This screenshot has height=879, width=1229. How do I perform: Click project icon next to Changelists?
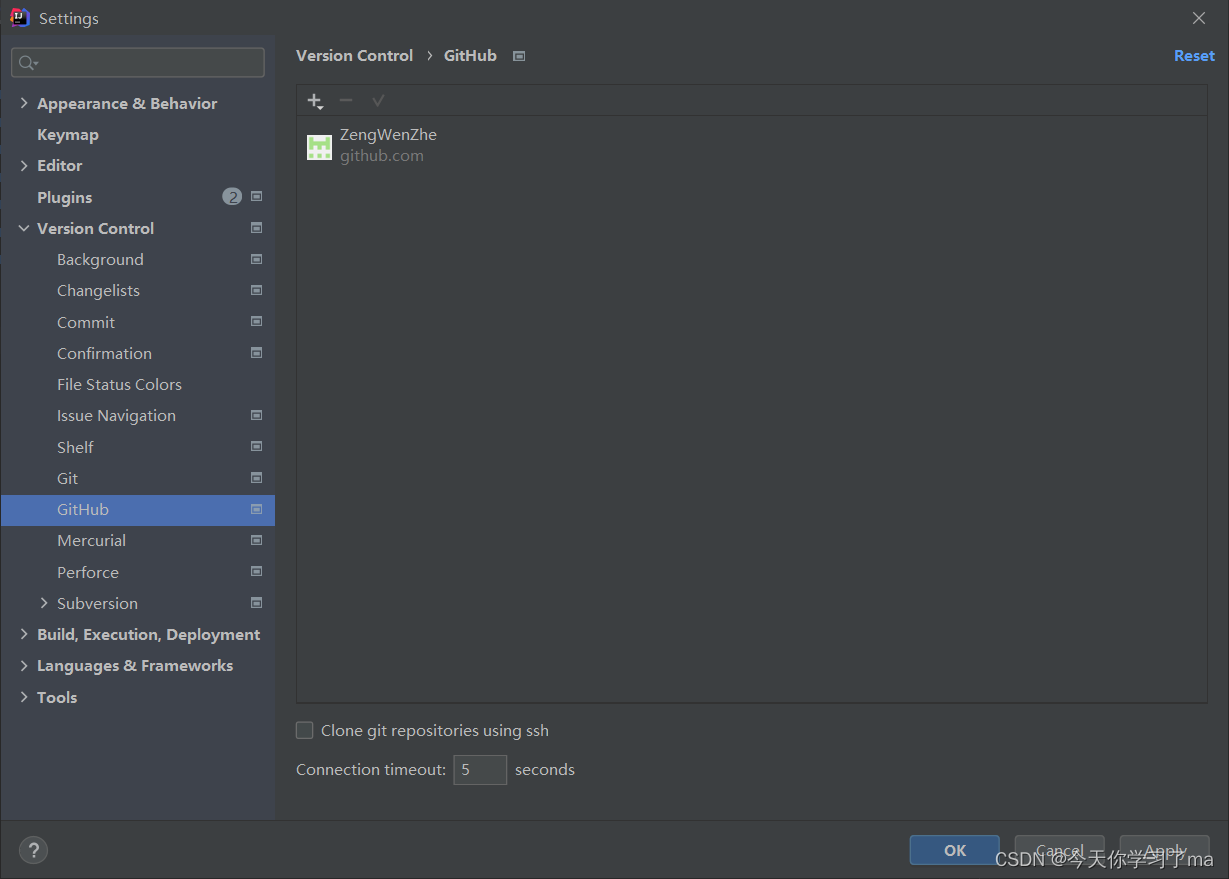click(x=257, y=290)
